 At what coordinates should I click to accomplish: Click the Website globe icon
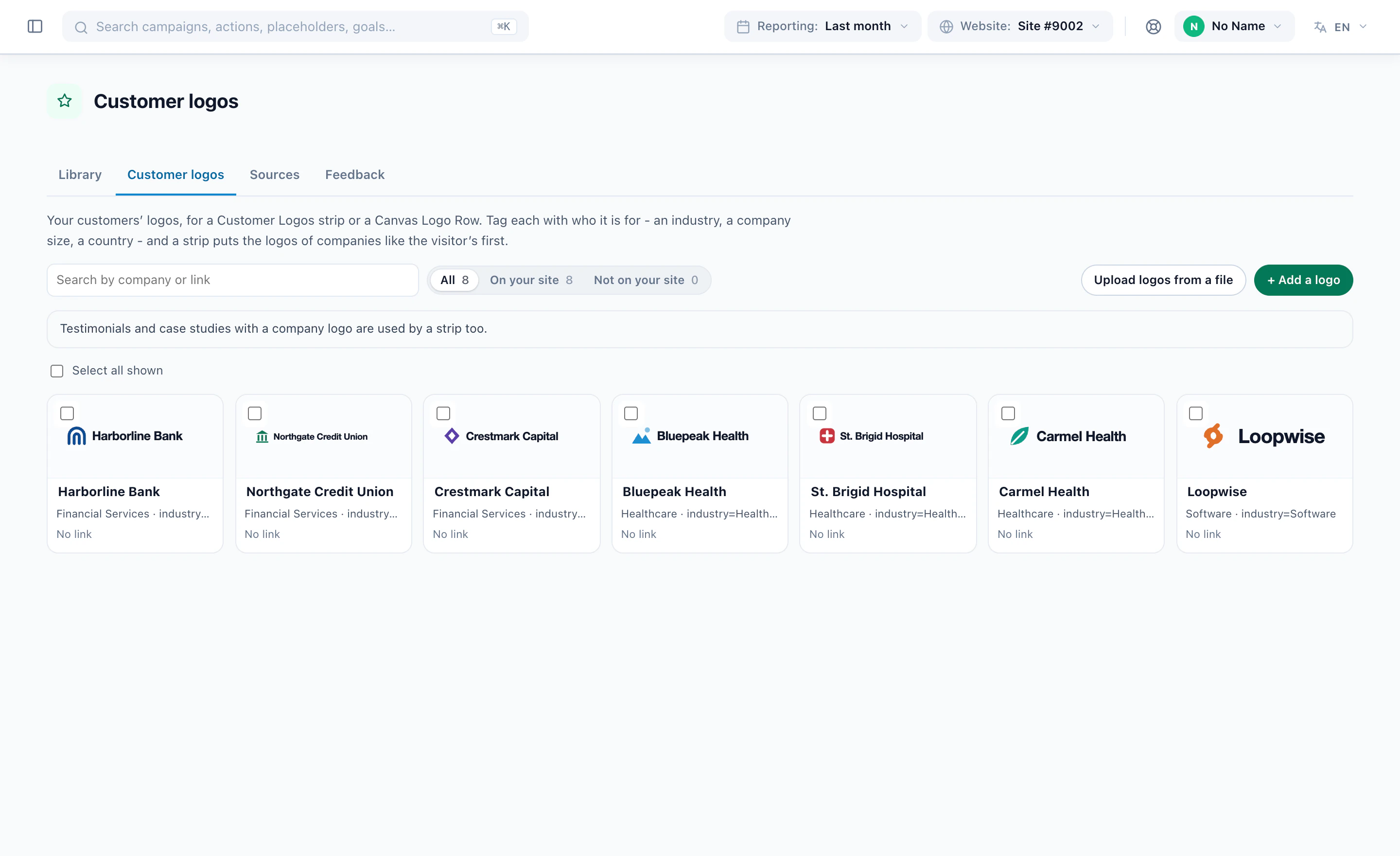tap(946, 26)
